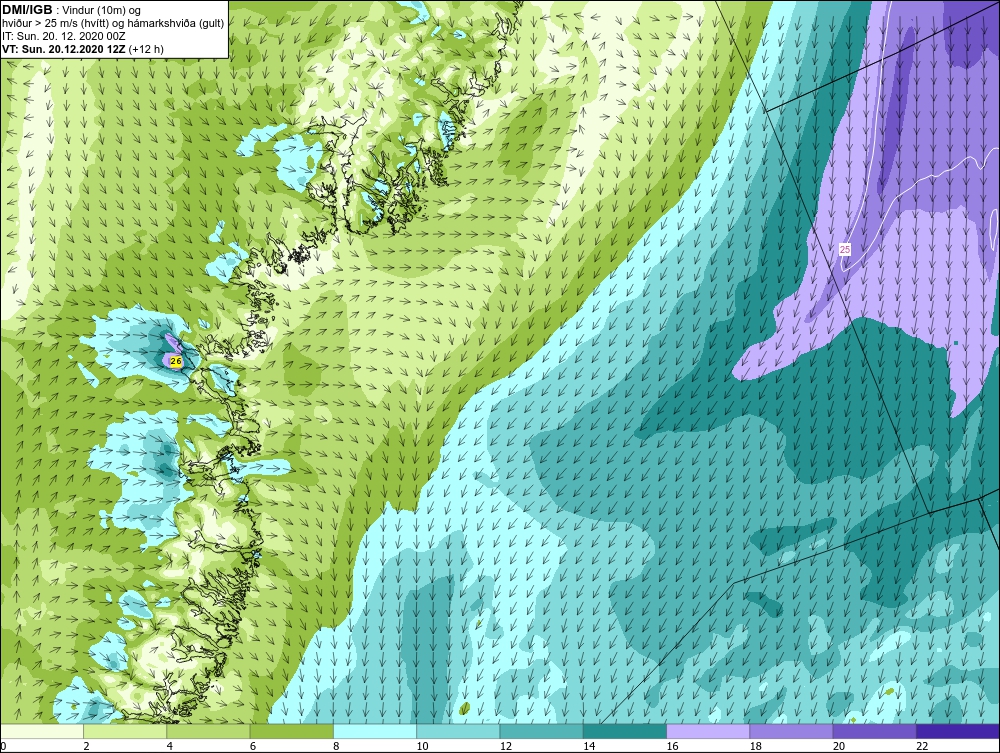Viewport: 1000px width, 753px height.
Task: Click the pale cream 0–2 legend color
Action: click(41, 731)
